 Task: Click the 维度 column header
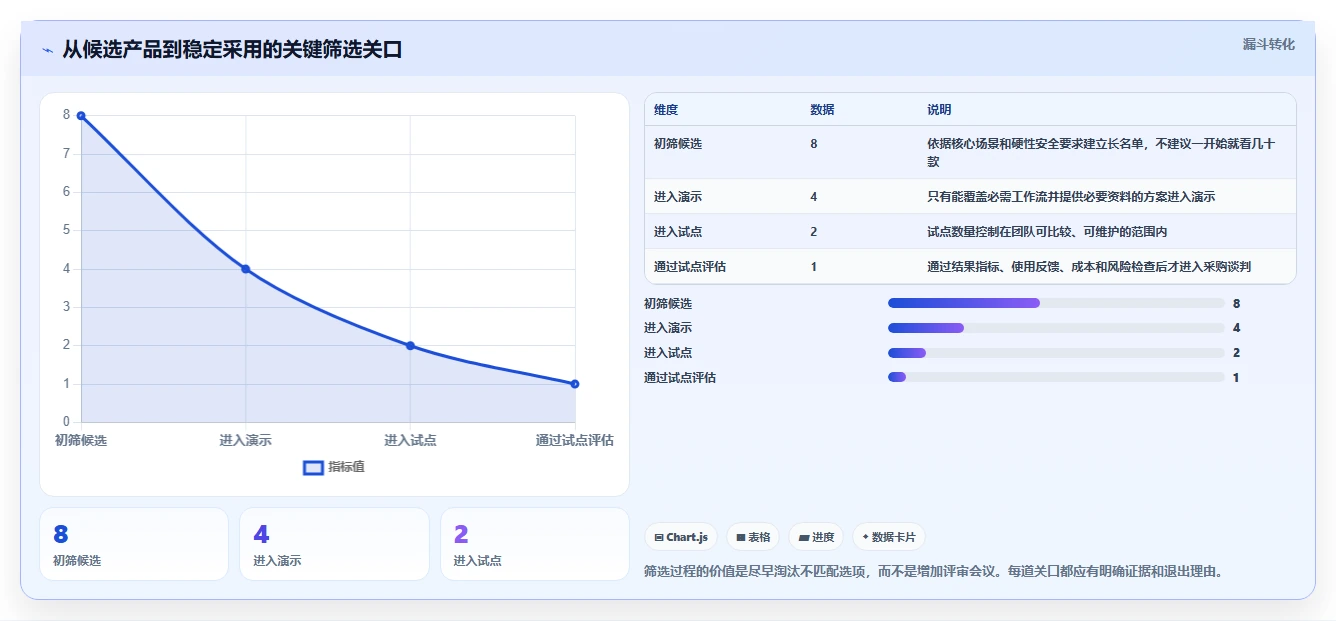[x=666, y=110]
